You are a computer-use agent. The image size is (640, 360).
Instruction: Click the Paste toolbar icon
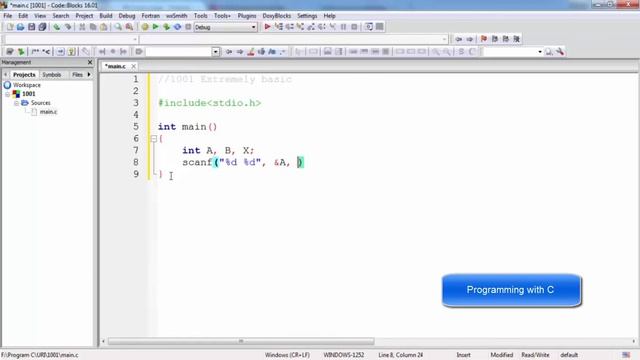(104, 27)
